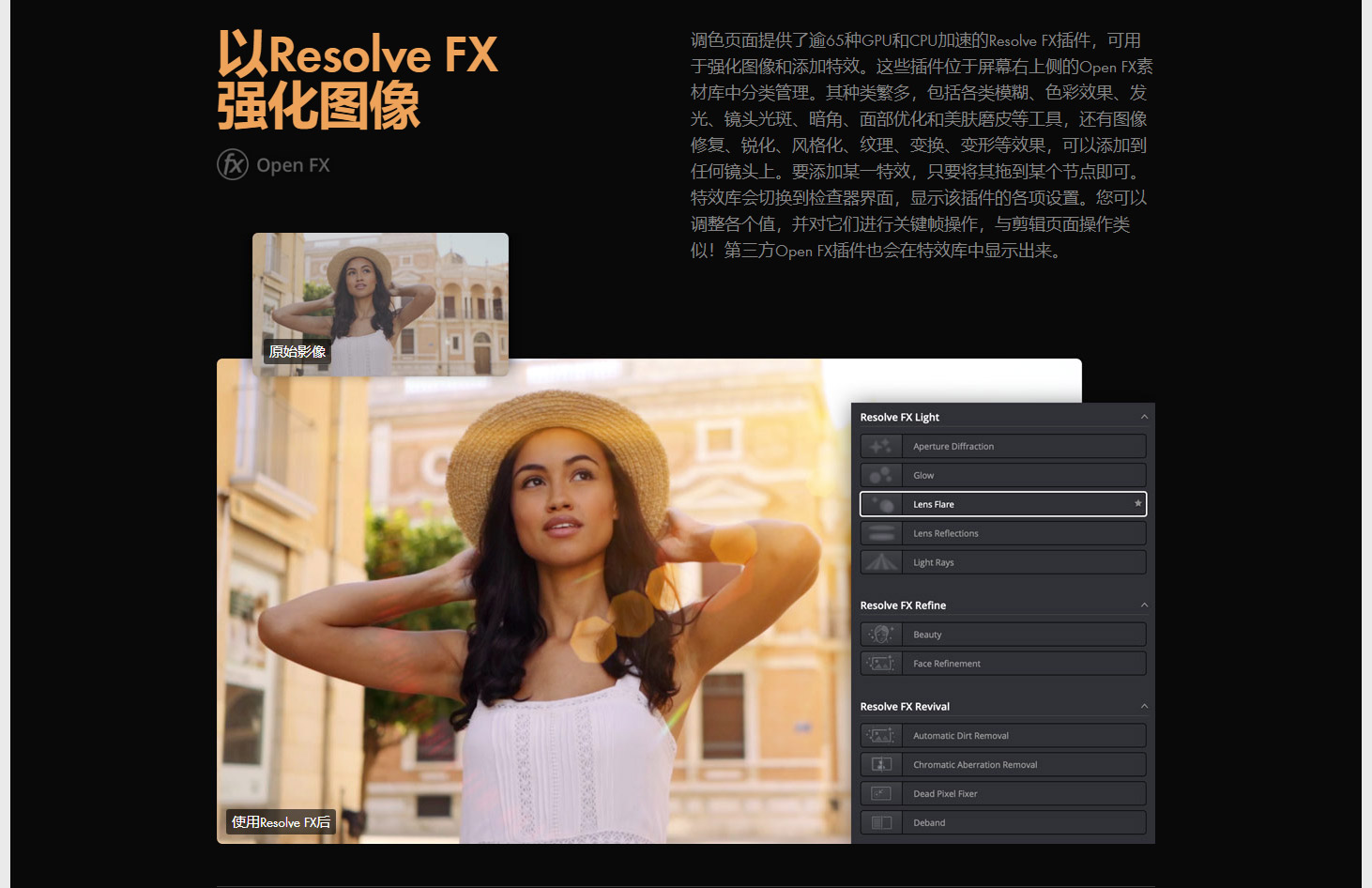The width and height of the screenshot is (1372, 888).
Task: Select the Aperture Diffraction label
Action: point(953,447)
